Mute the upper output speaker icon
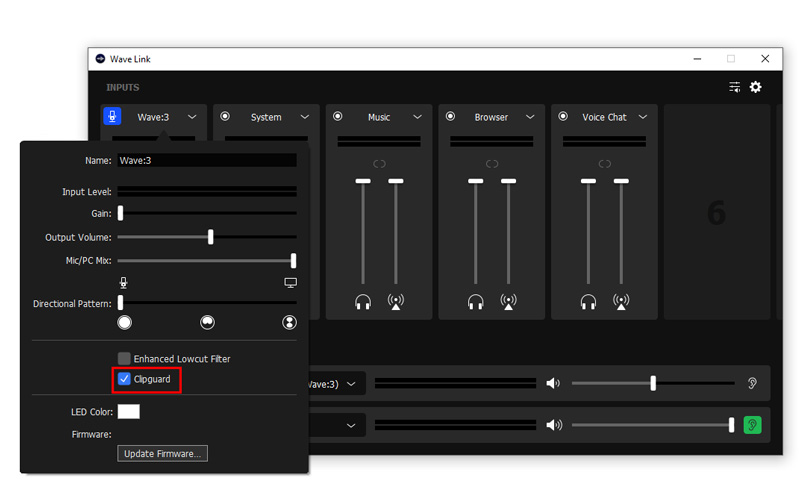The width and height of the screenshot is (800, 488). [553, 383]
